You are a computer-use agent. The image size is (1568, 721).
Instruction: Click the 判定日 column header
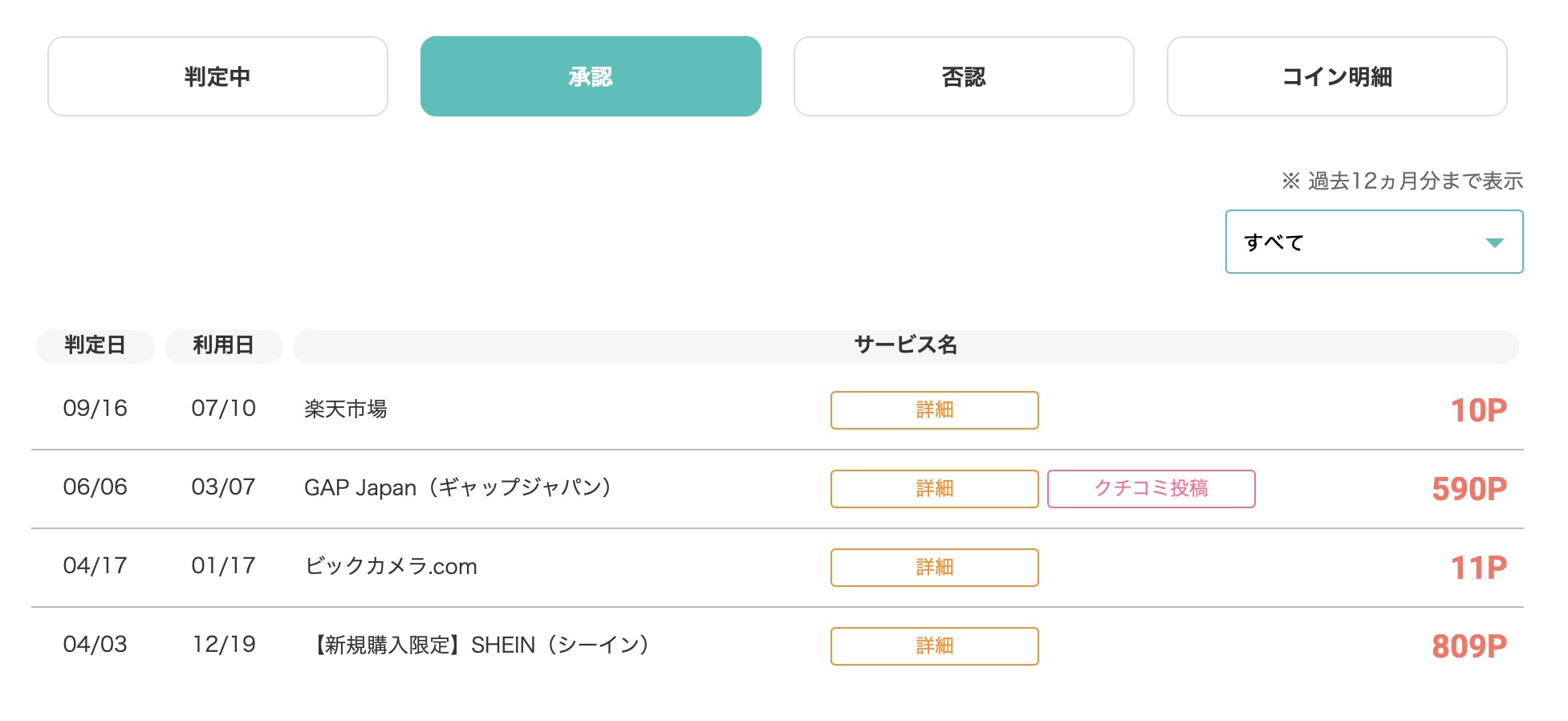pos(95,345)
